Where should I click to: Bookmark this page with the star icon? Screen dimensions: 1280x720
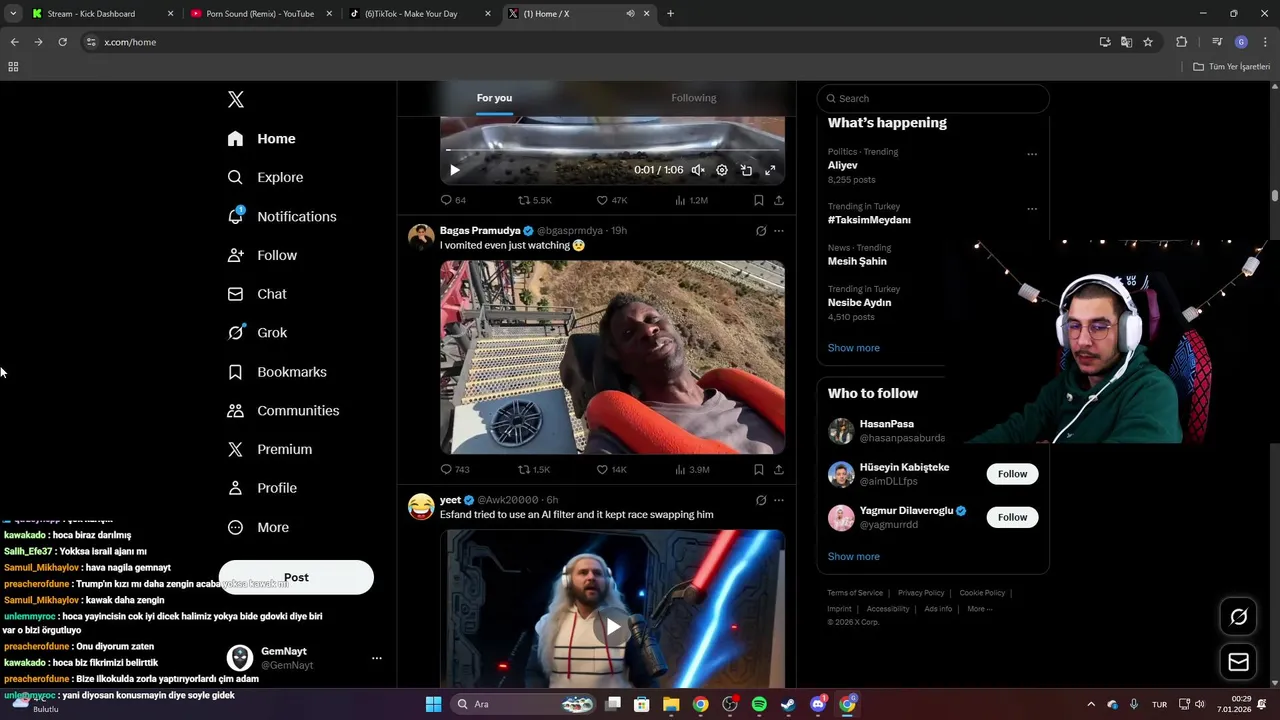click(x=1148, y=42)
